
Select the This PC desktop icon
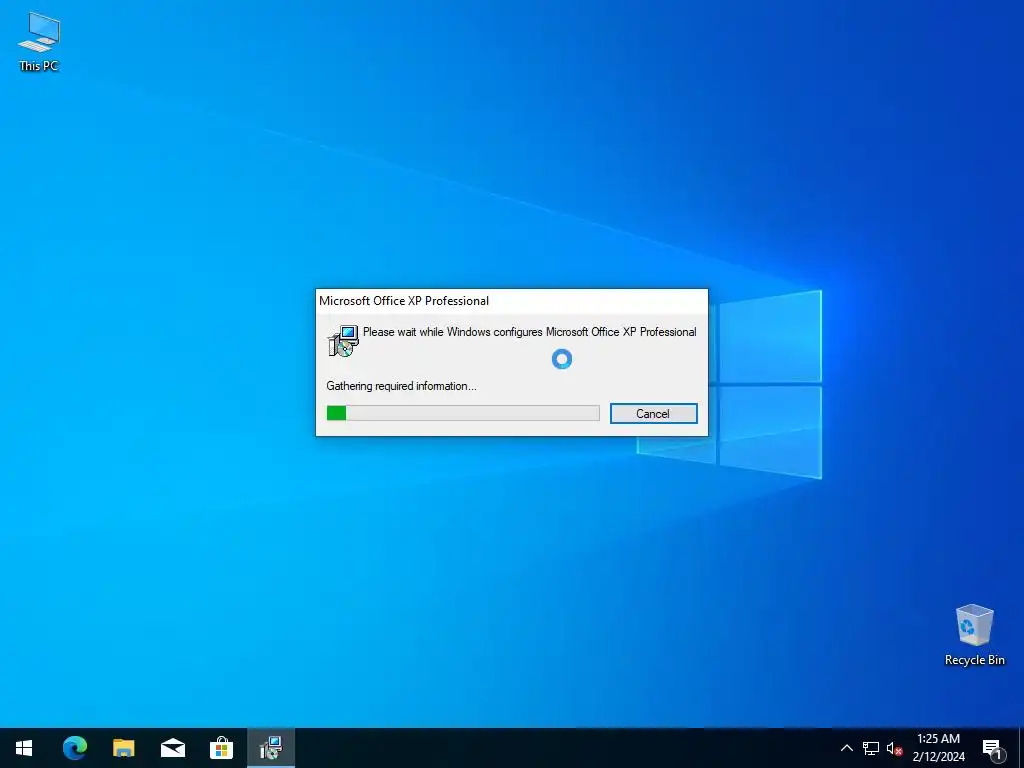pos(39,41)
